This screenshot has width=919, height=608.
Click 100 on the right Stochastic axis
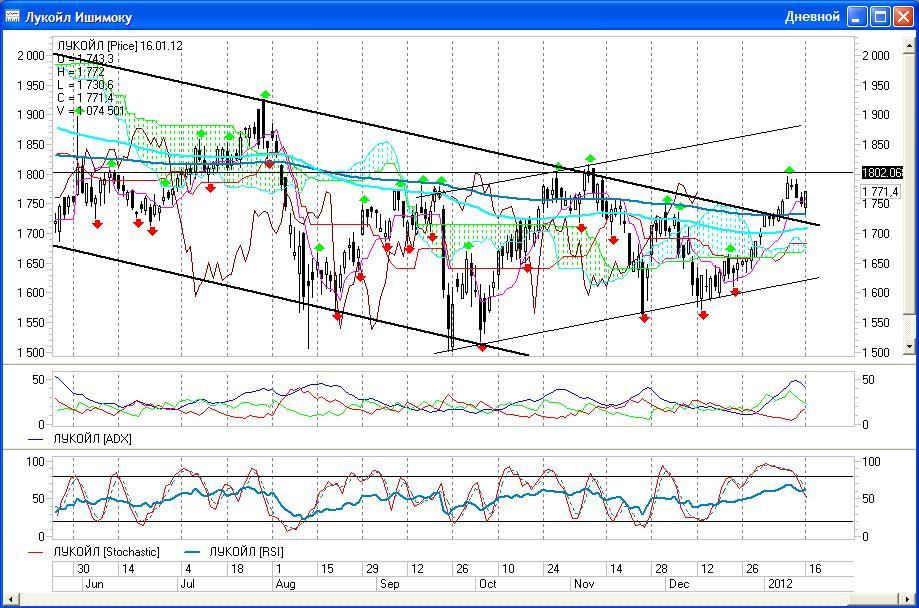pos(871,462)
